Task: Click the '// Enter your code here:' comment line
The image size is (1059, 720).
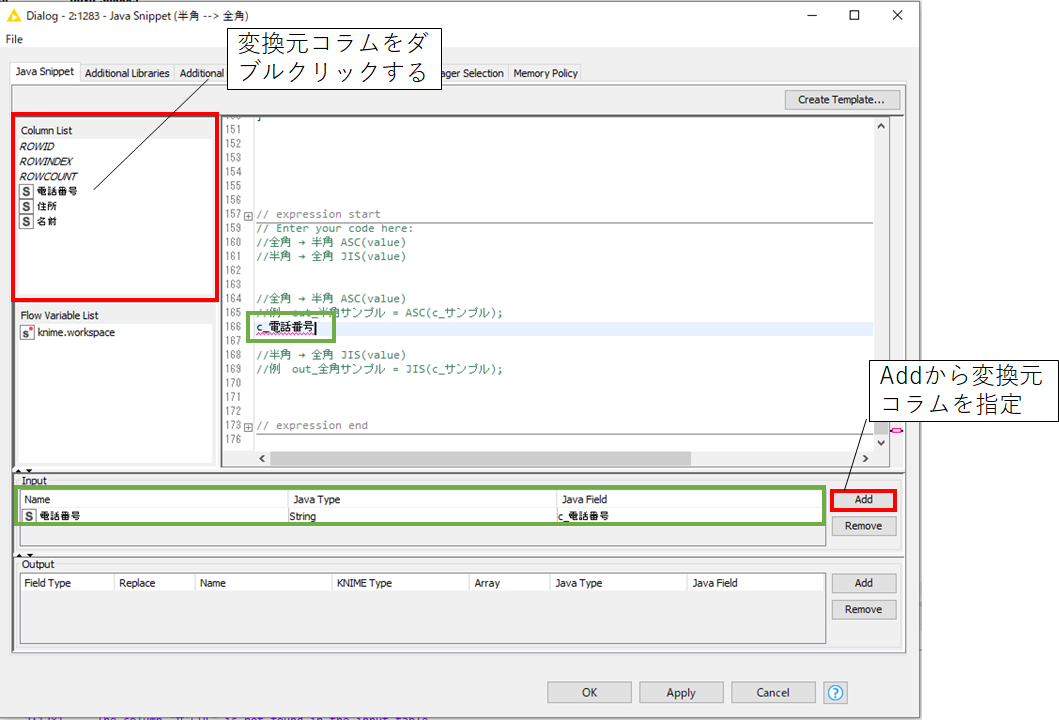Action: coord(334,228)
